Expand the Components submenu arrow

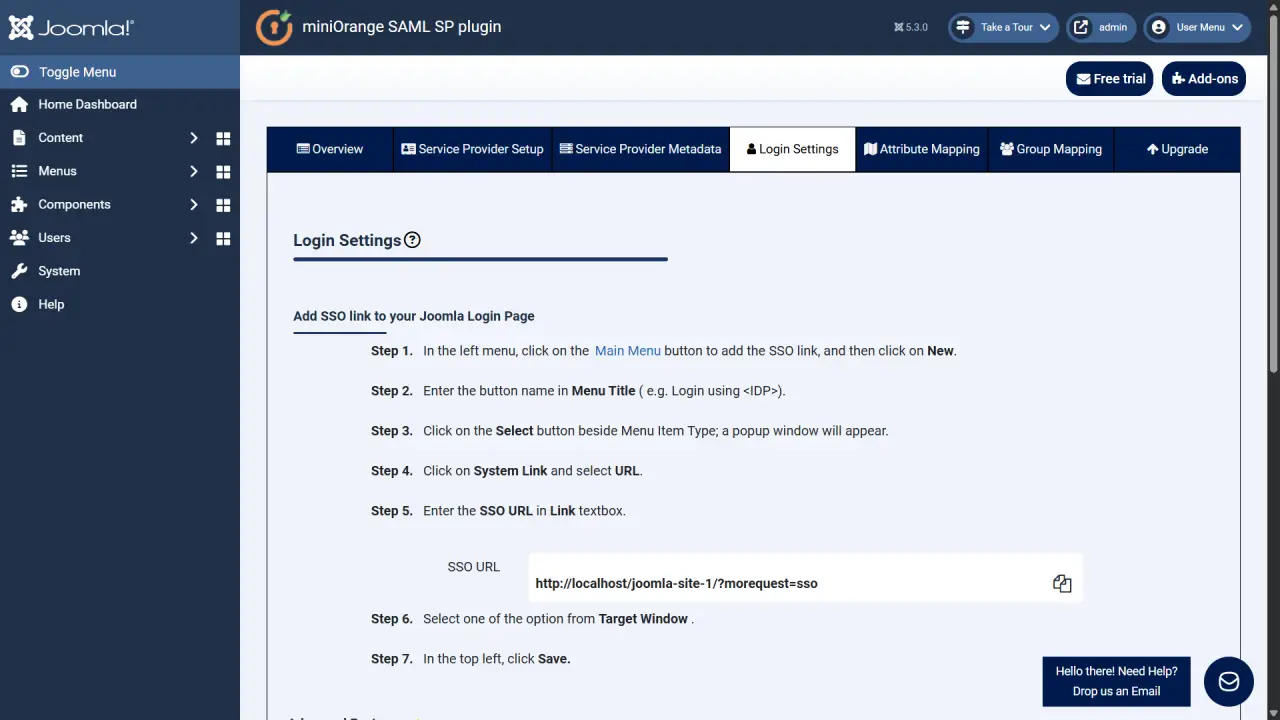tap(194, 205)
